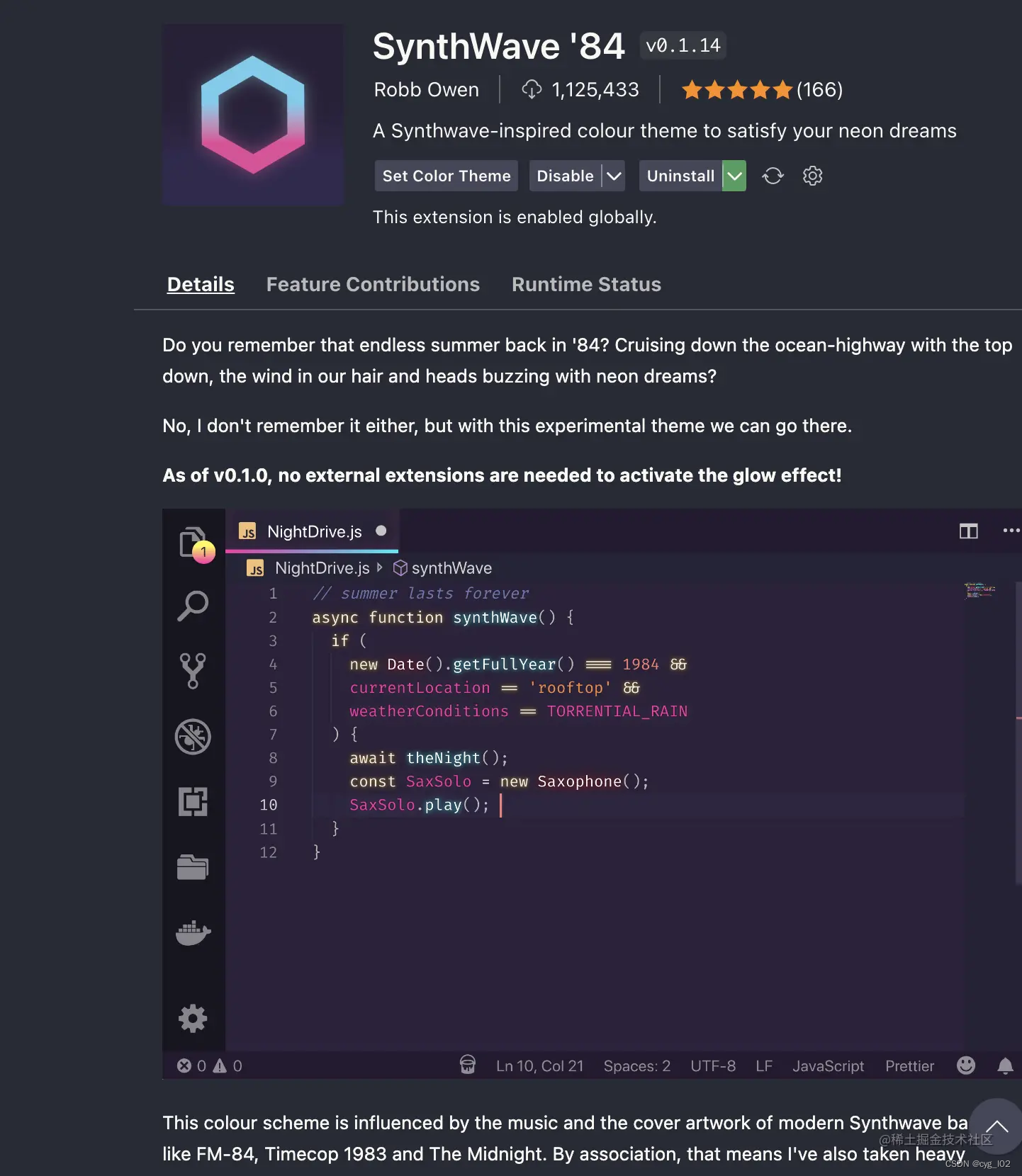Click the Robb Owen publisher link
1022x1176 pixels.
pos(426,90)
